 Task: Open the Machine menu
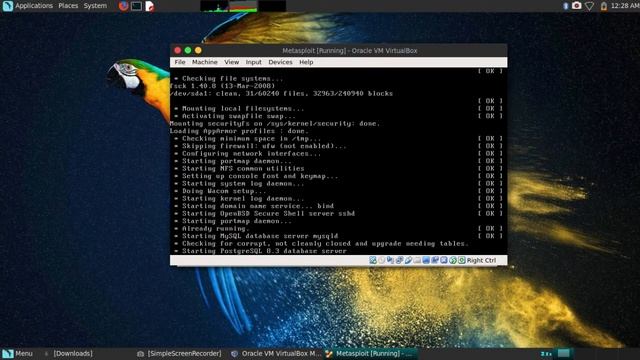pos(204,62)
